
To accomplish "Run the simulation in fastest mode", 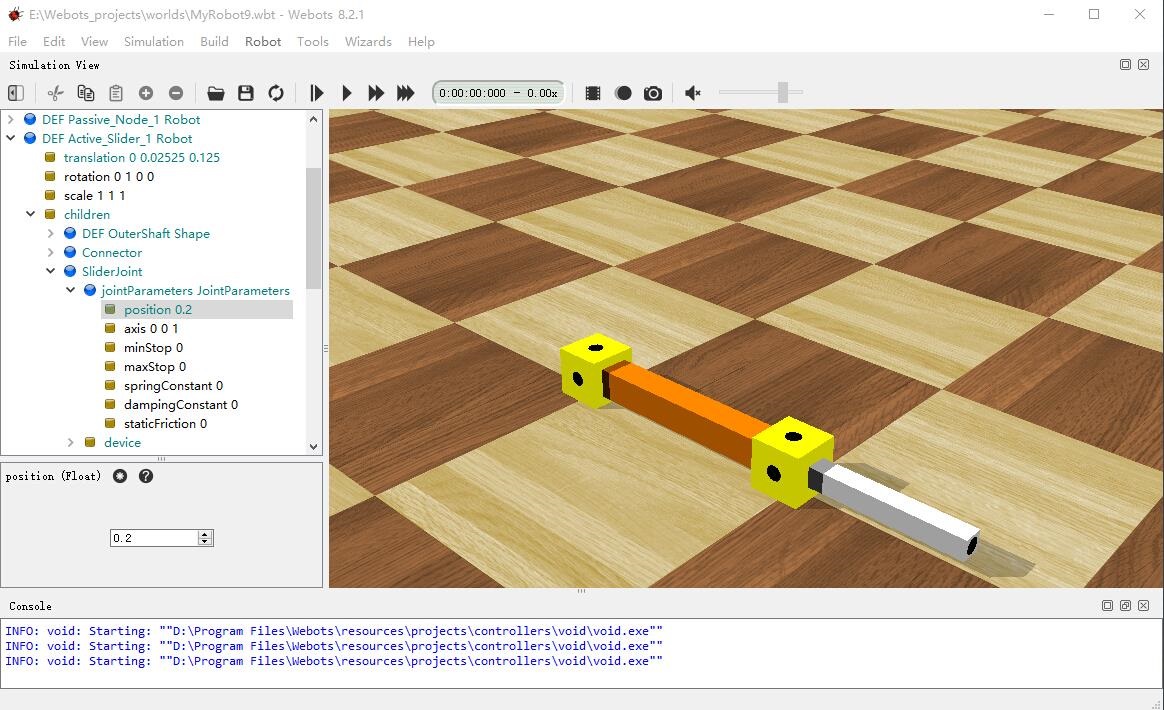I will click(405, 93).
